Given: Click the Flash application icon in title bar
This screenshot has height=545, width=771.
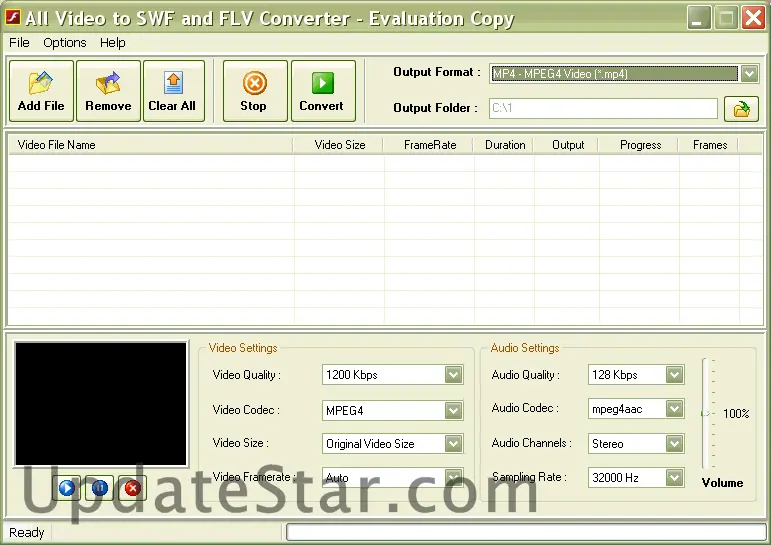Looking at the screenshot, I should tap(13, 17).
